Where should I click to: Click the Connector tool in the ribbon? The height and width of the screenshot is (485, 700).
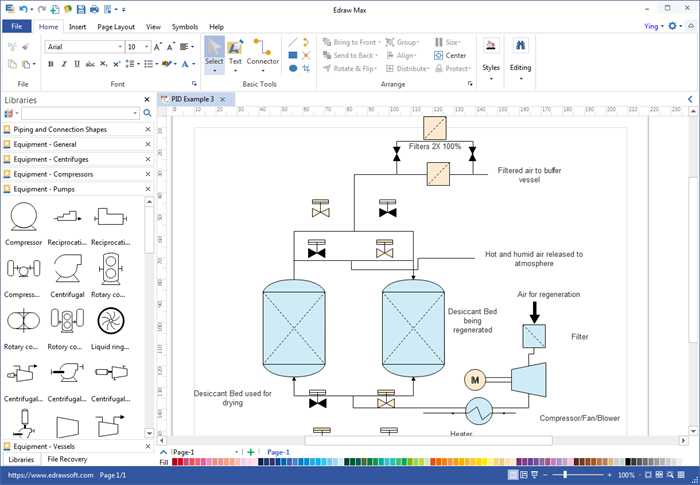263,52
